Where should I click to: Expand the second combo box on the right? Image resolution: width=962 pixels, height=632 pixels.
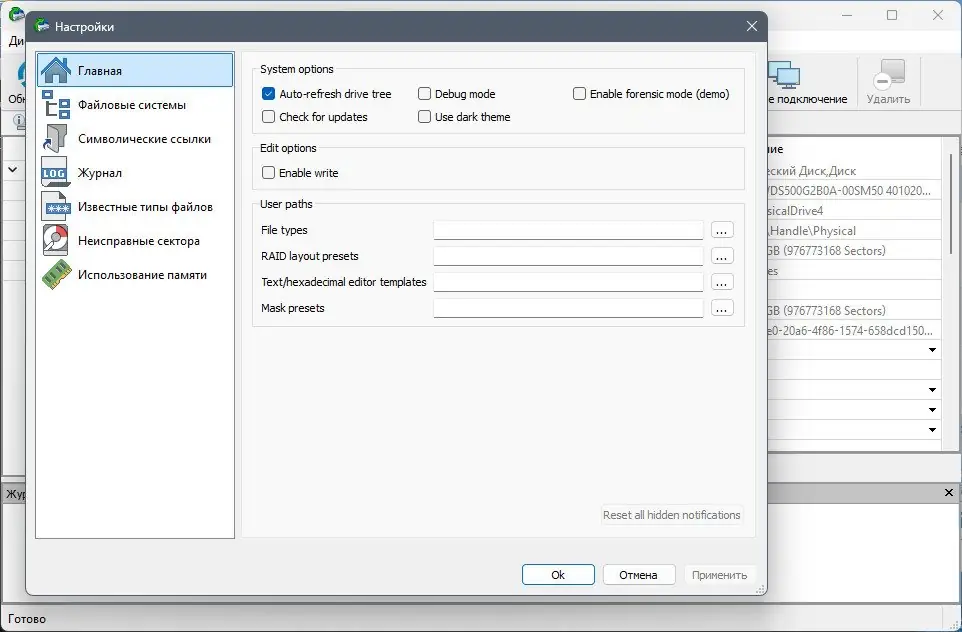(933, 390)
